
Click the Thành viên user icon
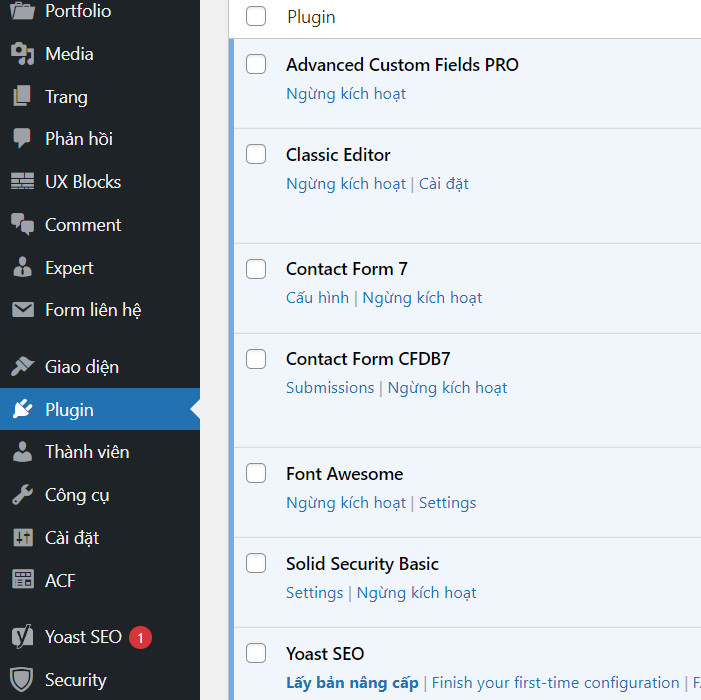(x=22, y=451)
